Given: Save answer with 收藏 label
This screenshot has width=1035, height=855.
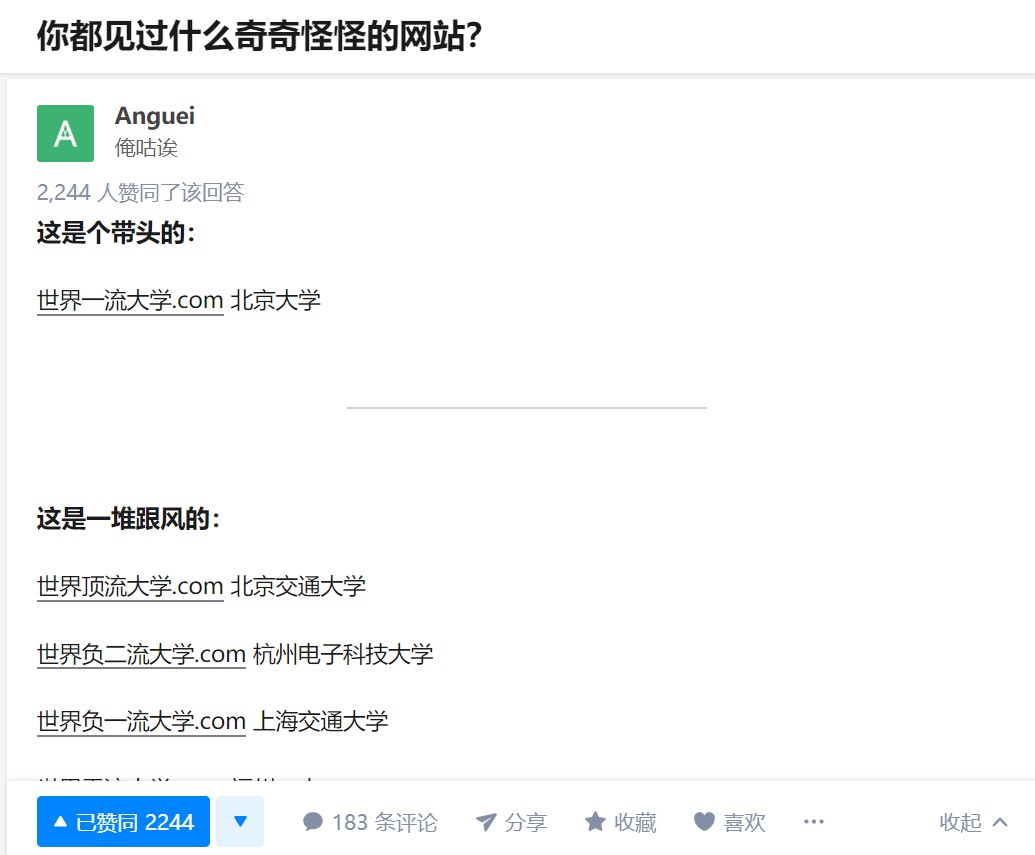Looking at the screenshot, I should (x=621, y=822).
